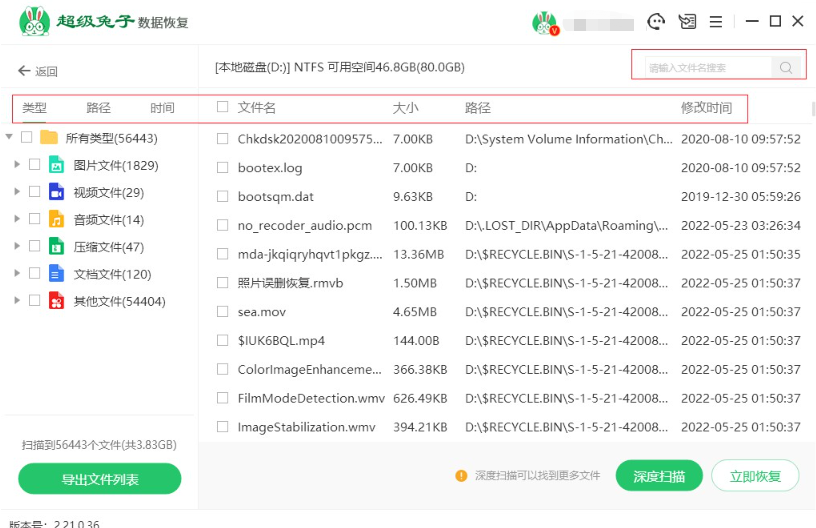Check the box for bootex.log
The width and height of the screenshot is (816, 528).
tap(222, 168)
